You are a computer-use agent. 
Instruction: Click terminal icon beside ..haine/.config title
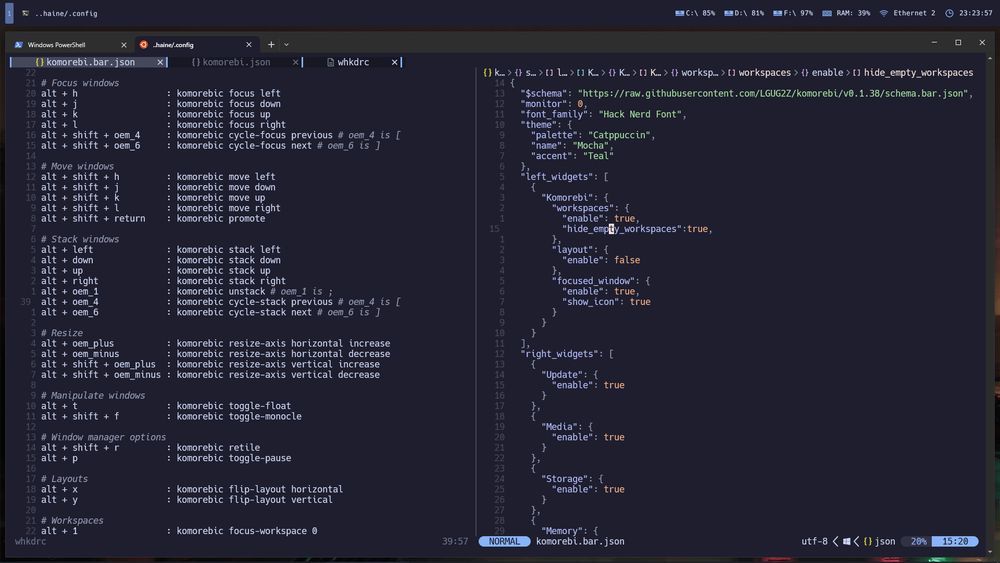[x=26, y=13]
